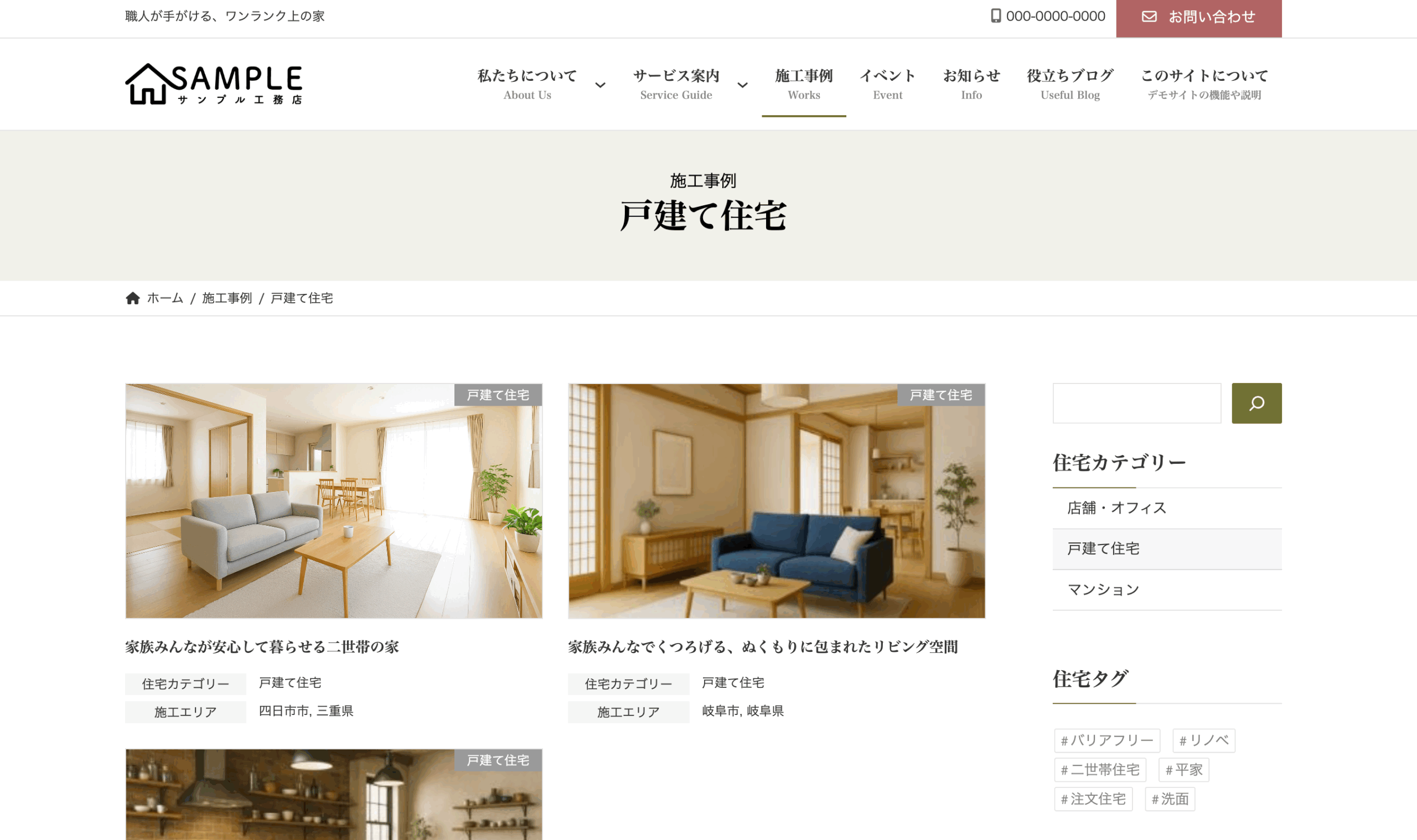Go to お知らせ Info page
The image size is (1417, 840).
pyautogui.click(x=971, y=84)
